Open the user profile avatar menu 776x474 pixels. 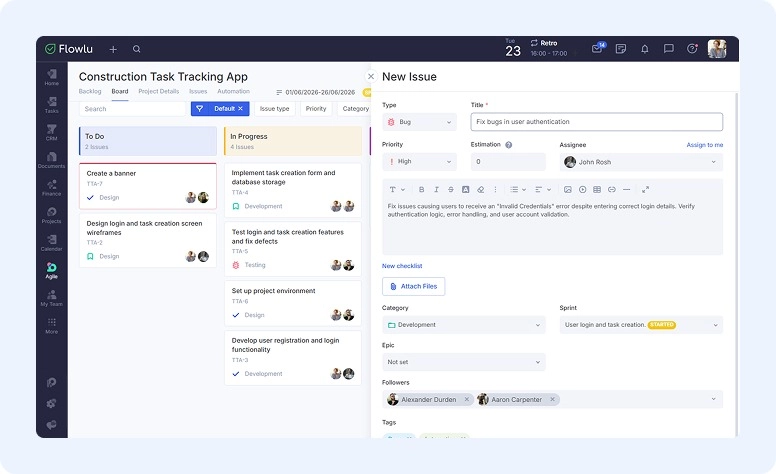click(x=717, y=49)
